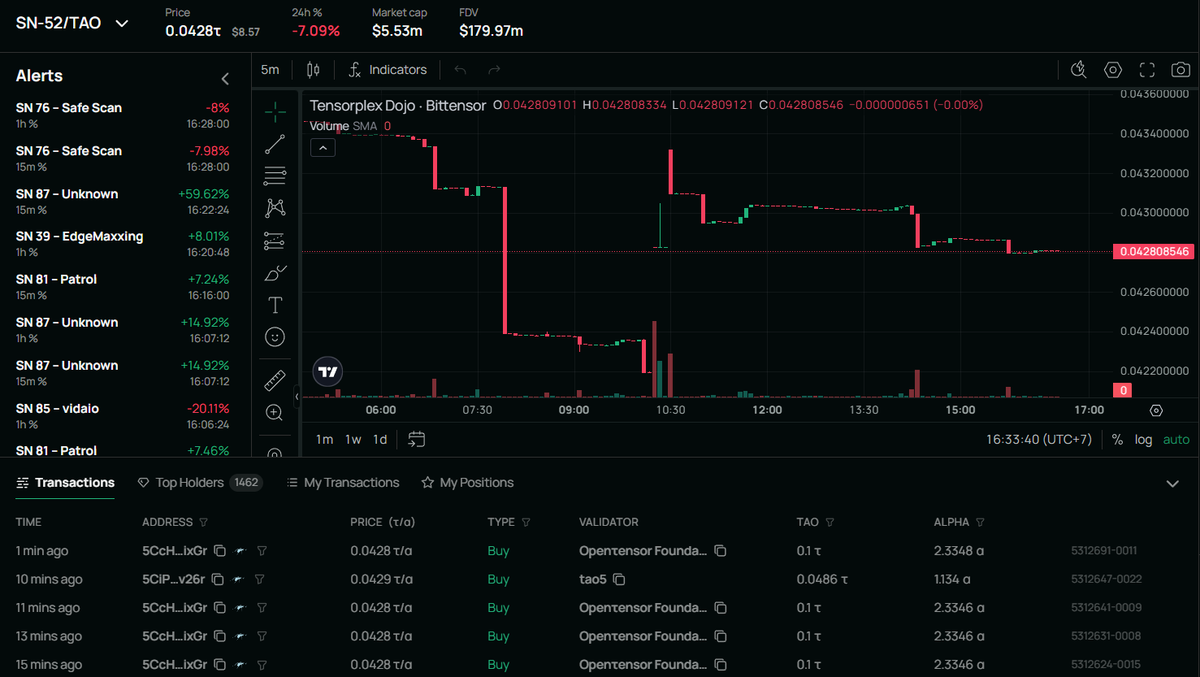Collapse the transactions panel chevron
The height and width of the screenshot is (677, 1200).
tap(1173, 484)
